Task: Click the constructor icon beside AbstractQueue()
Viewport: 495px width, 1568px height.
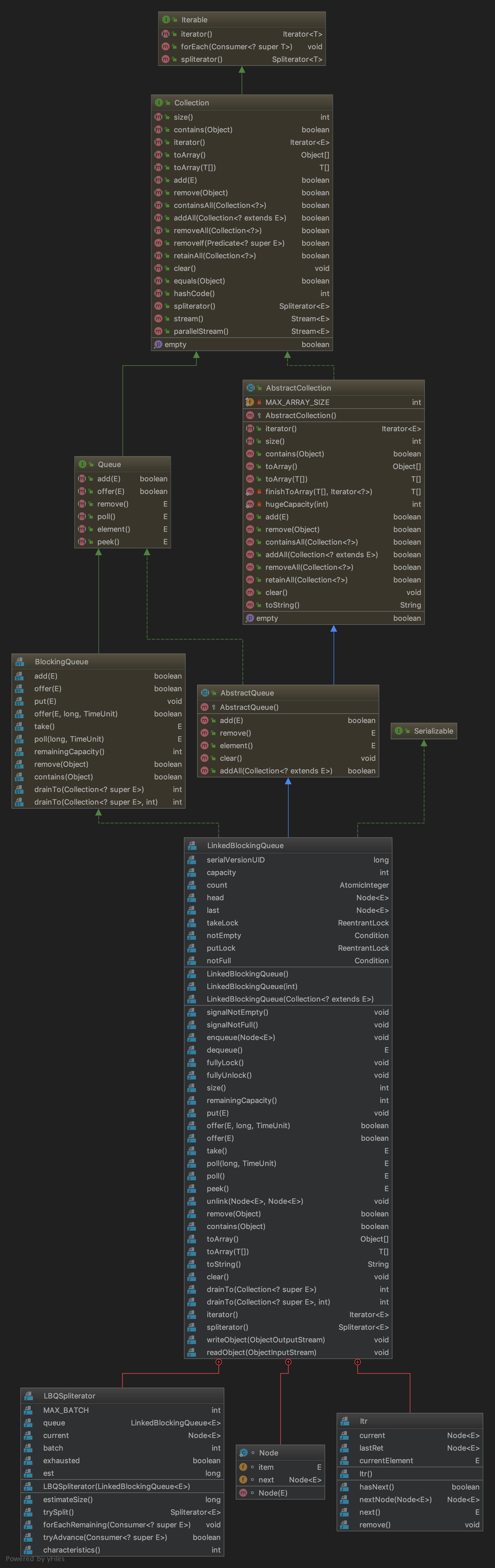Action: (x=205, y=707)
